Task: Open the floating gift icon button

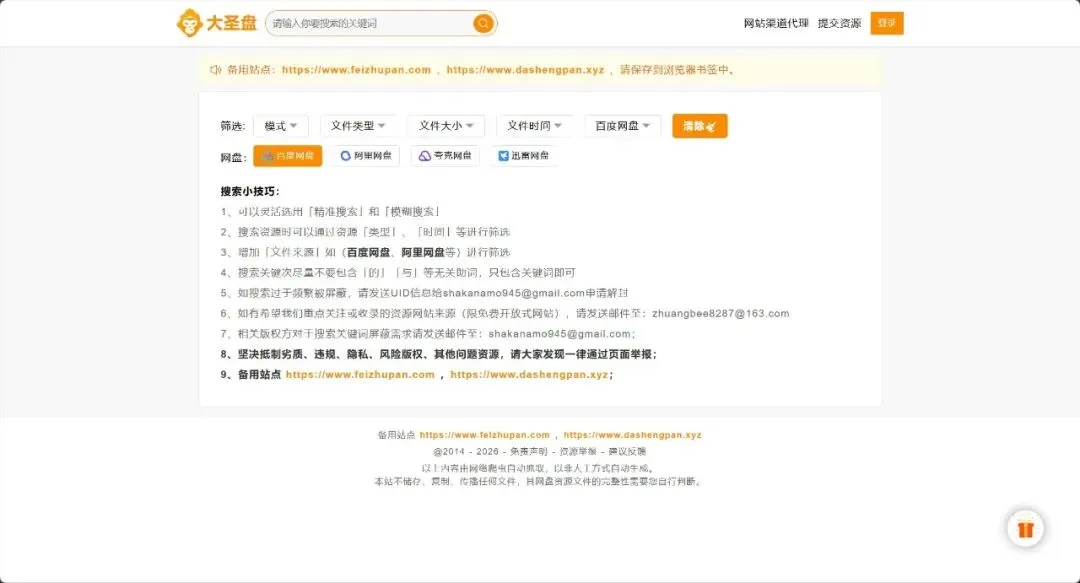Action: (x=1025, y=529)
